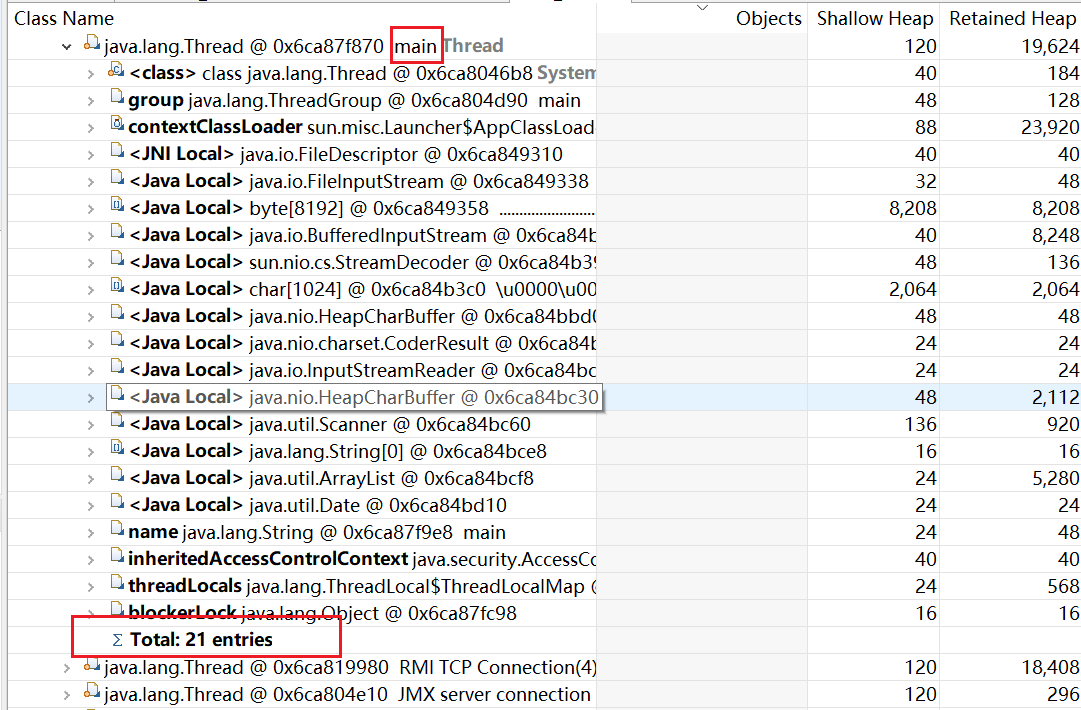Collapse the main Thread tree node

(x=67, y=46)
